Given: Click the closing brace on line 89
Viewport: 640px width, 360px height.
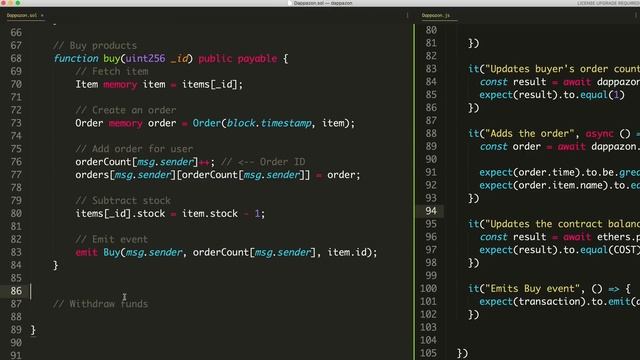Looking at the screenshot, I should pos(33,330).
